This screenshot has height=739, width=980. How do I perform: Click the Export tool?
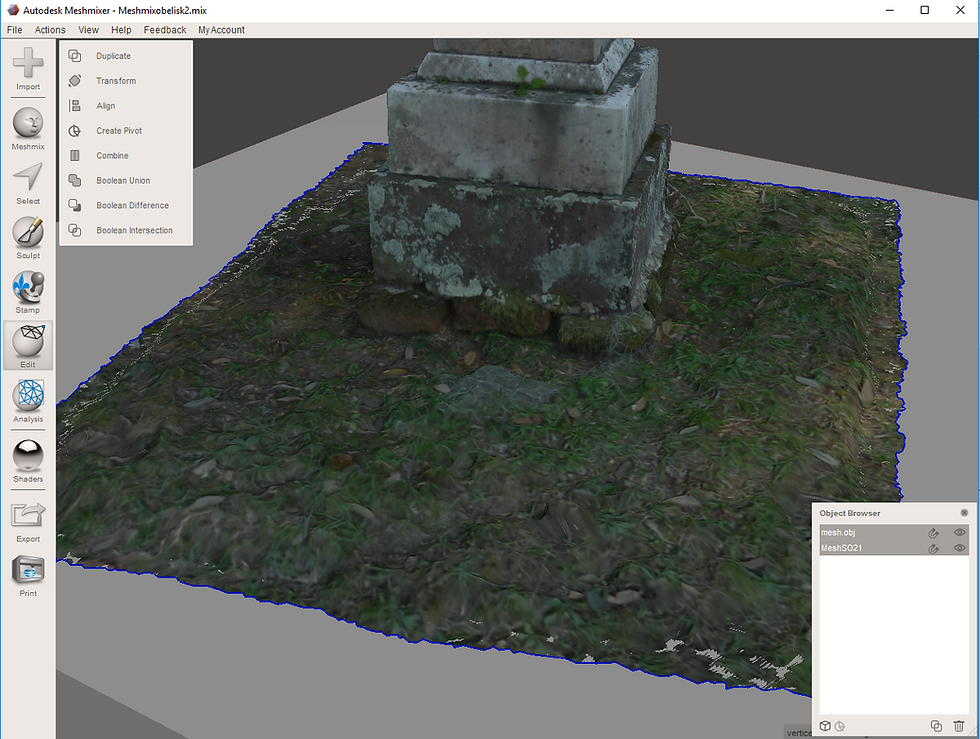[28, 521]
